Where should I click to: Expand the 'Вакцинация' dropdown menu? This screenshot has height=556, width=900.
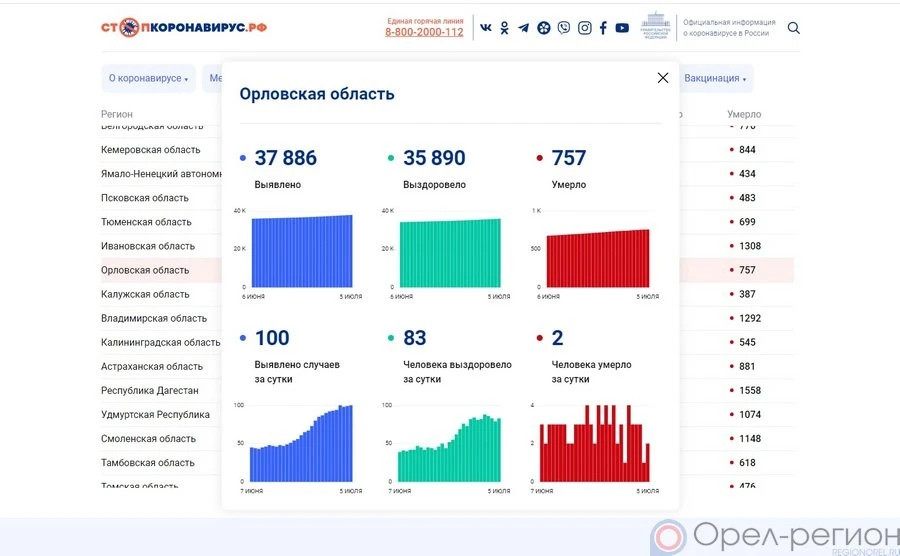point(715,78)
